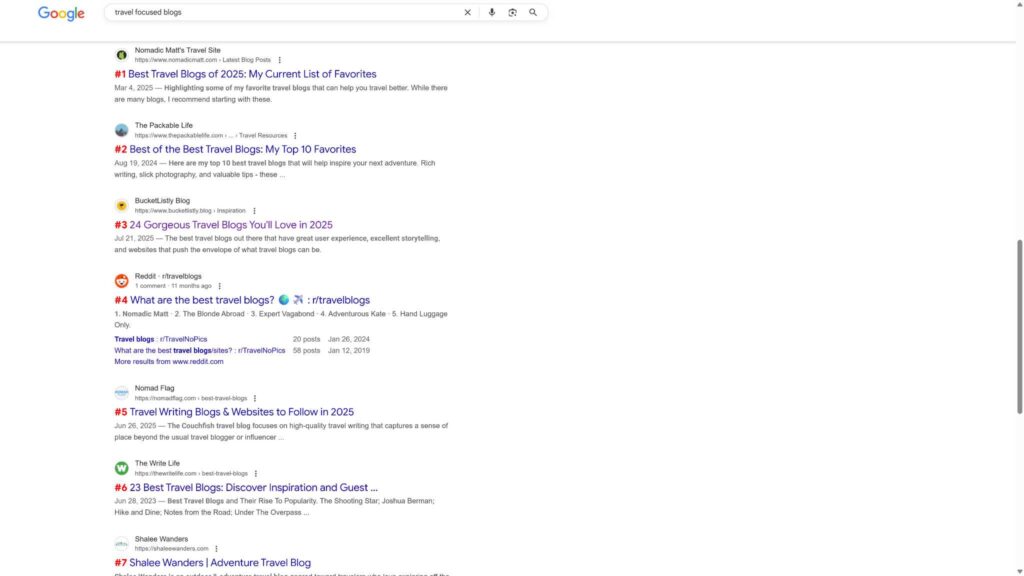This screenshot has height=576, width=1024.
Task: Click Nomad Flag site name
Action: 154,388
